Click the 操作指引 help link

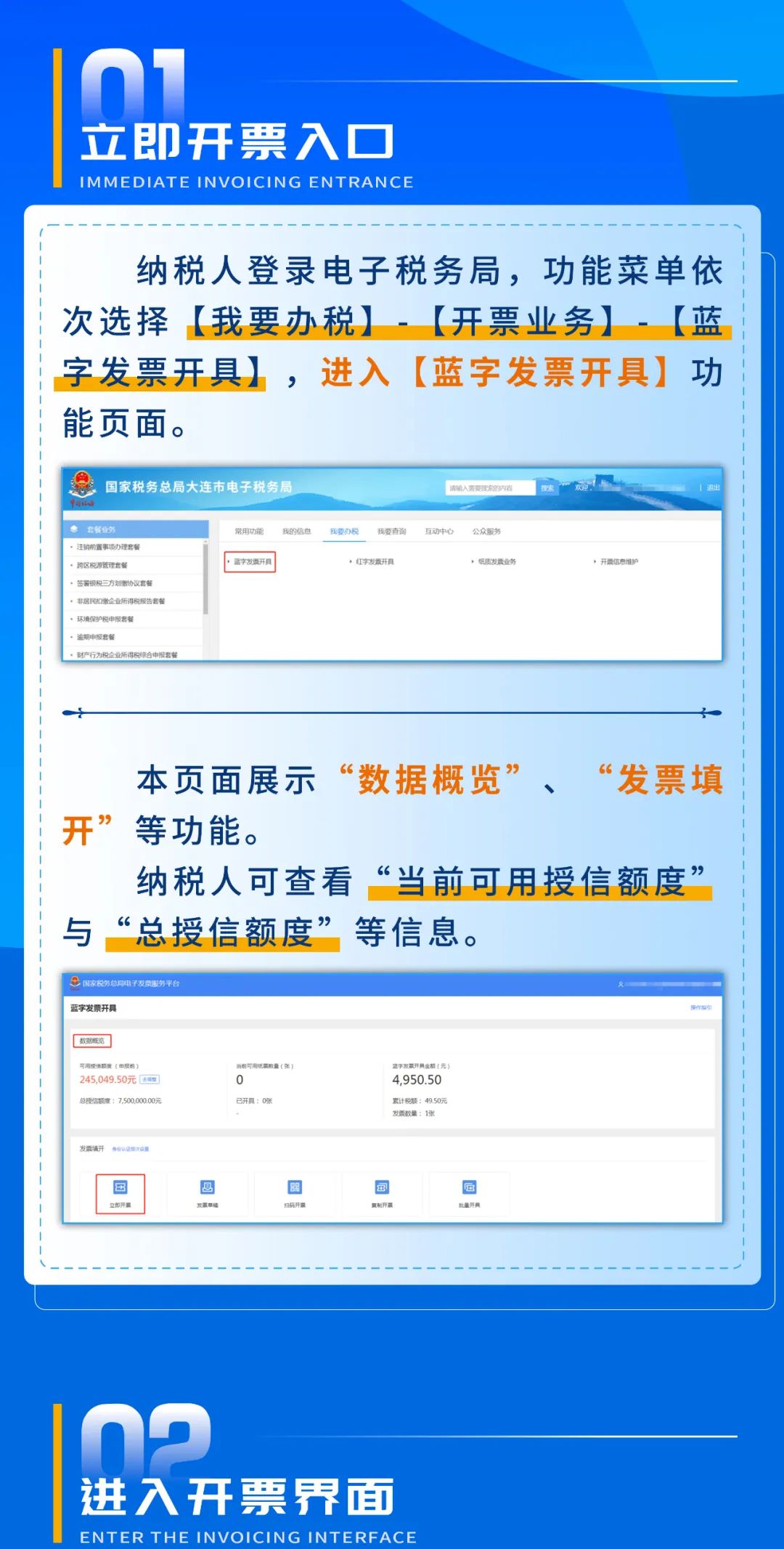(x=701, y=1007)
